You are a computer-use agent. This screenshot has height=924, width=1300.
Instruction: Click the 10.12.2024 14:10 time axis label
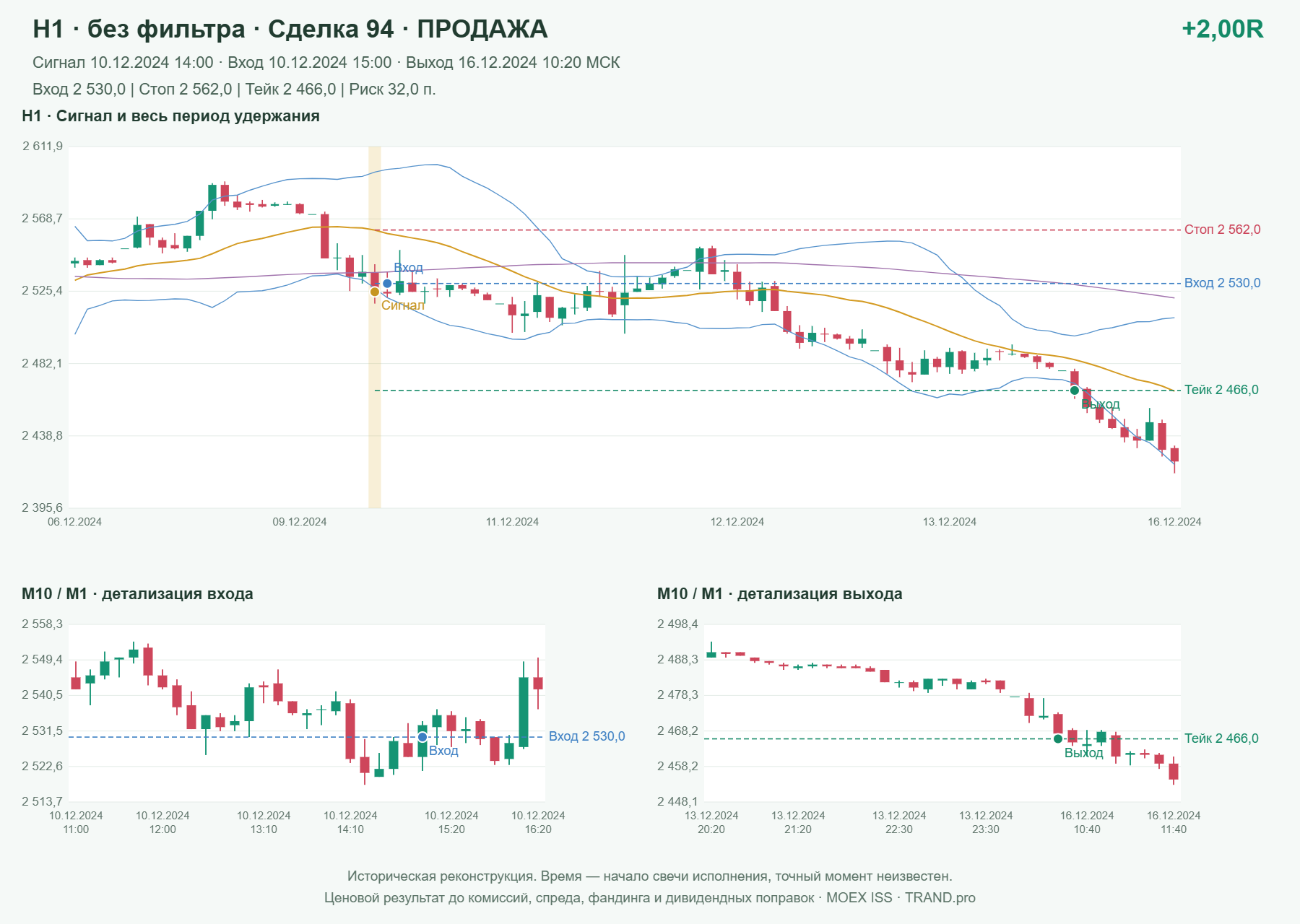[x=350, y=822]
